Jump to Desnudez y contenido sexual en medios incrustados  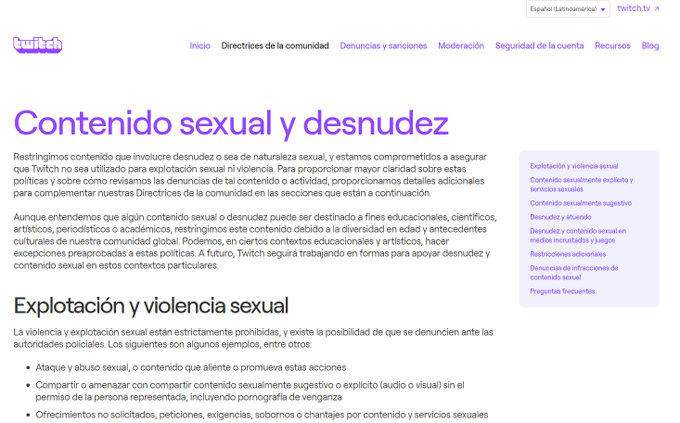[578, 236]
